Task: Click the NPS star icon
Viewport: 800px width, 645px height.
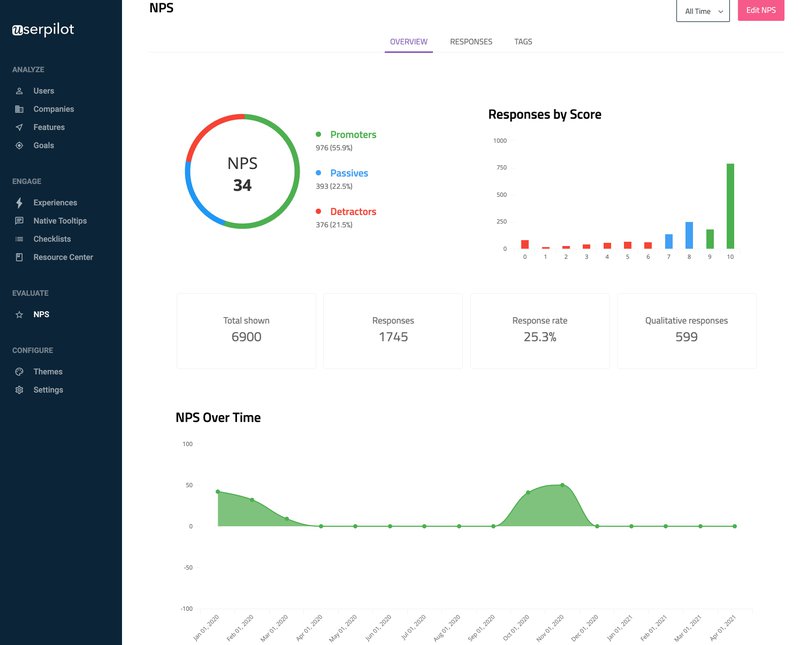Action: [x=20, y=315]
